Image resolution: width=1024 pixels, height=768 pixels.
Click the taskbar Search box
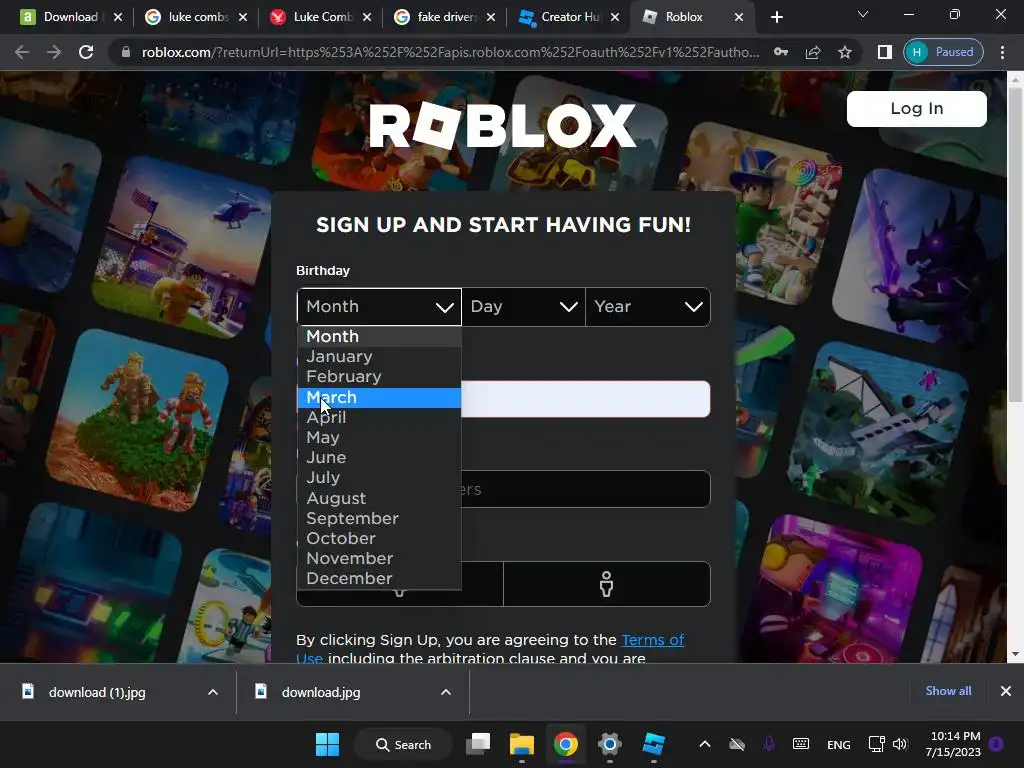coord(404,744)
